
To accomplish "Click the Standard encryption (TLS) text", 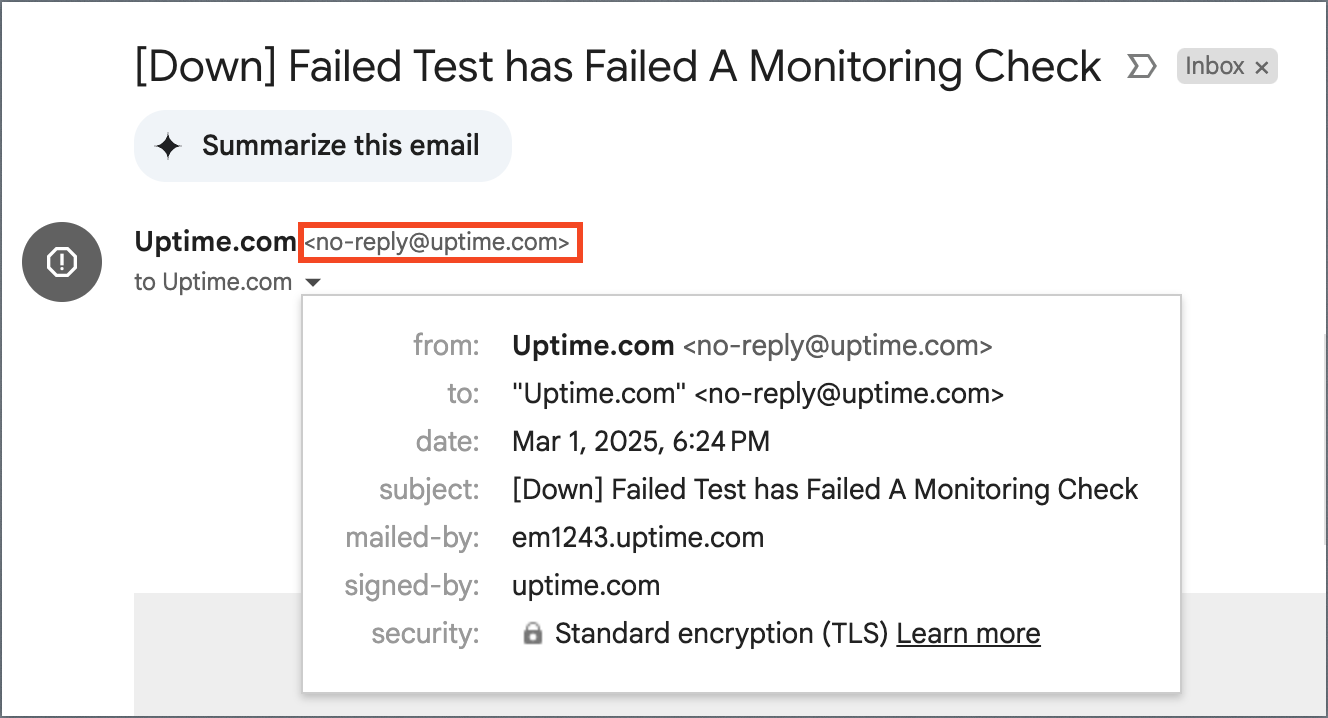I will click(722, 633).
